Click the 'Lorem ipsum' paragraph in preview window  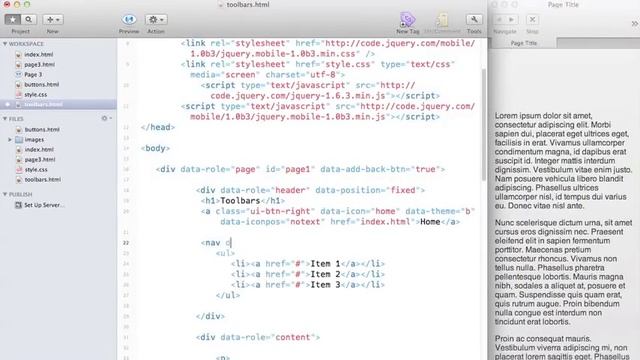click(x=564, y=161)
